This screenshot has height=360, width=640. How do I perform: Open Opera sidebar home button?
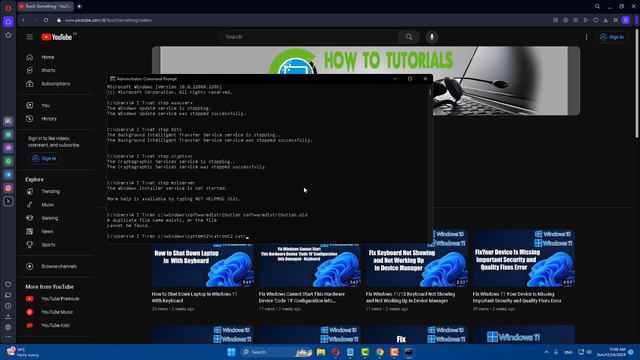click(8, 22)
